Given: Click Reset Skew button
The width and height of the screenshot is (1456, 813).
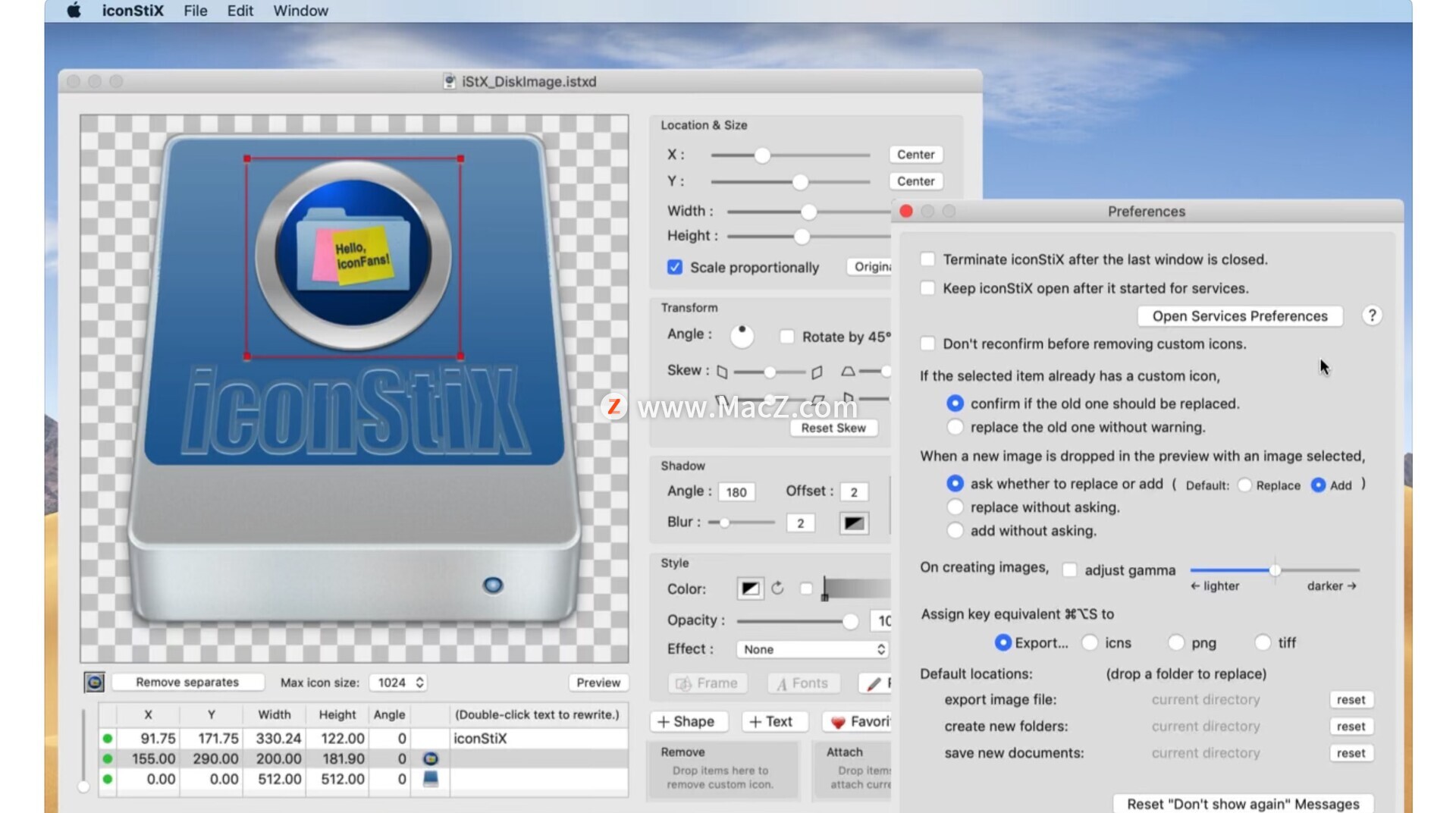Looking at the screenshot, I should point(833,428).
